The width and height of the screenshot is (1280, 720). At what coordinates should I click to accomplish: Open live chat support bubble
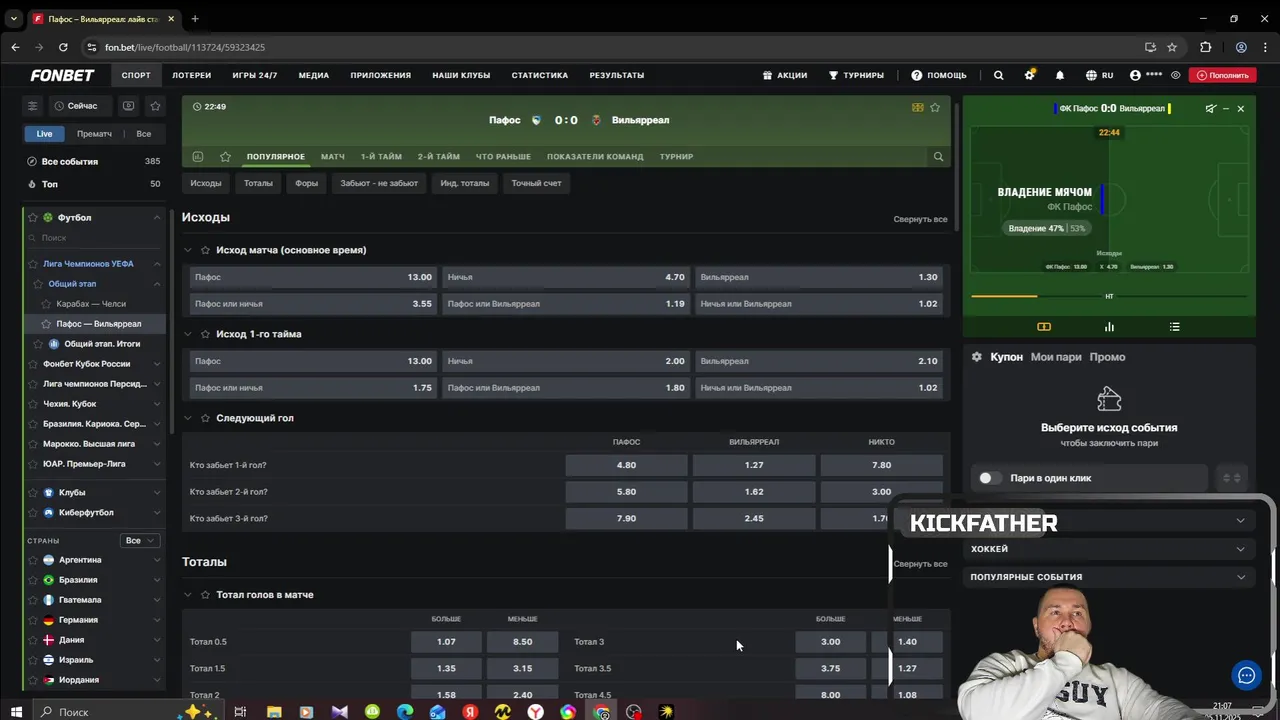[x=1246, y=676]
